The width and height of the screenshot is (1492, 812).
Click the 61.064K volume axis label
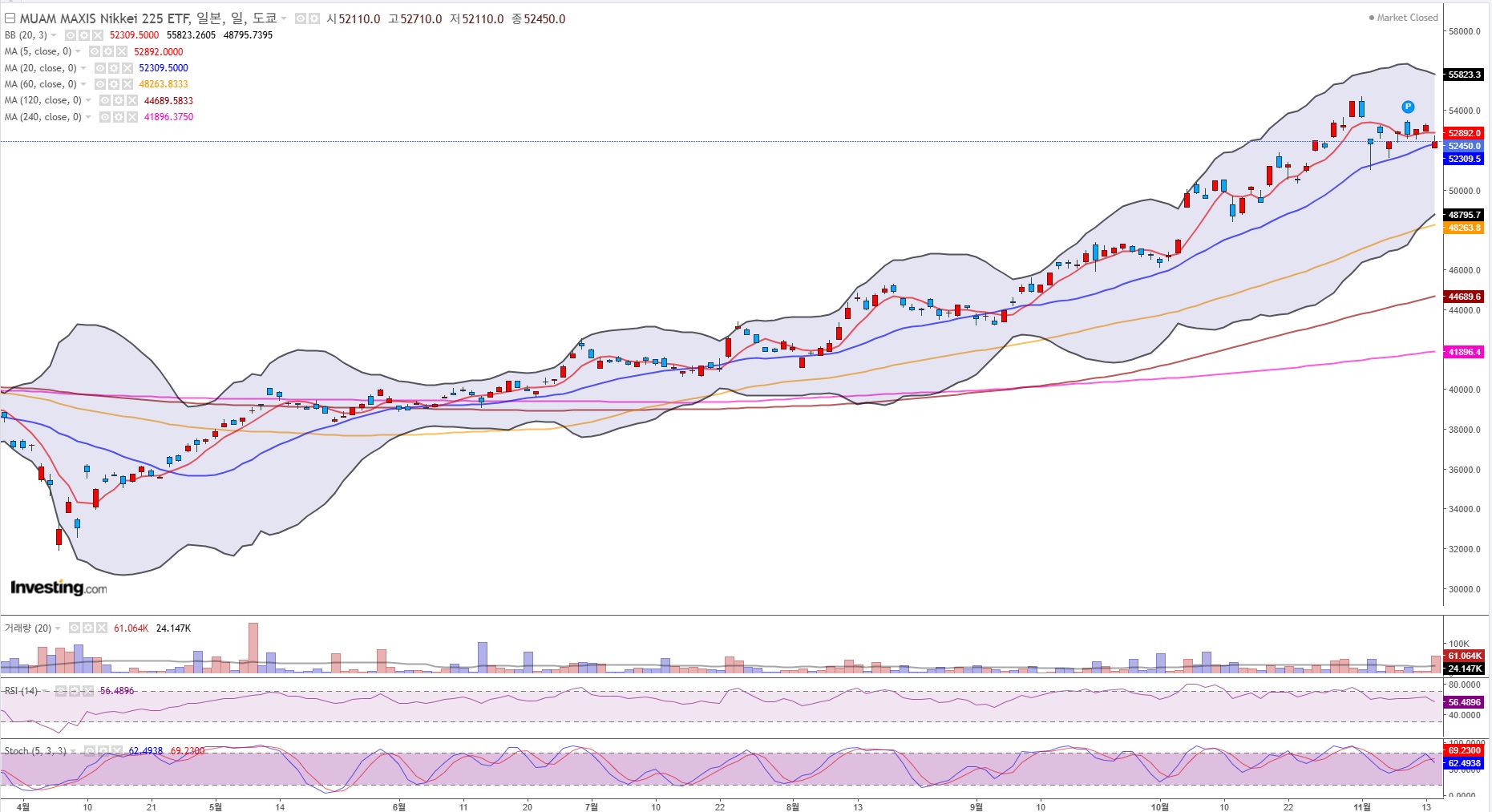(x=1465, y=656)
